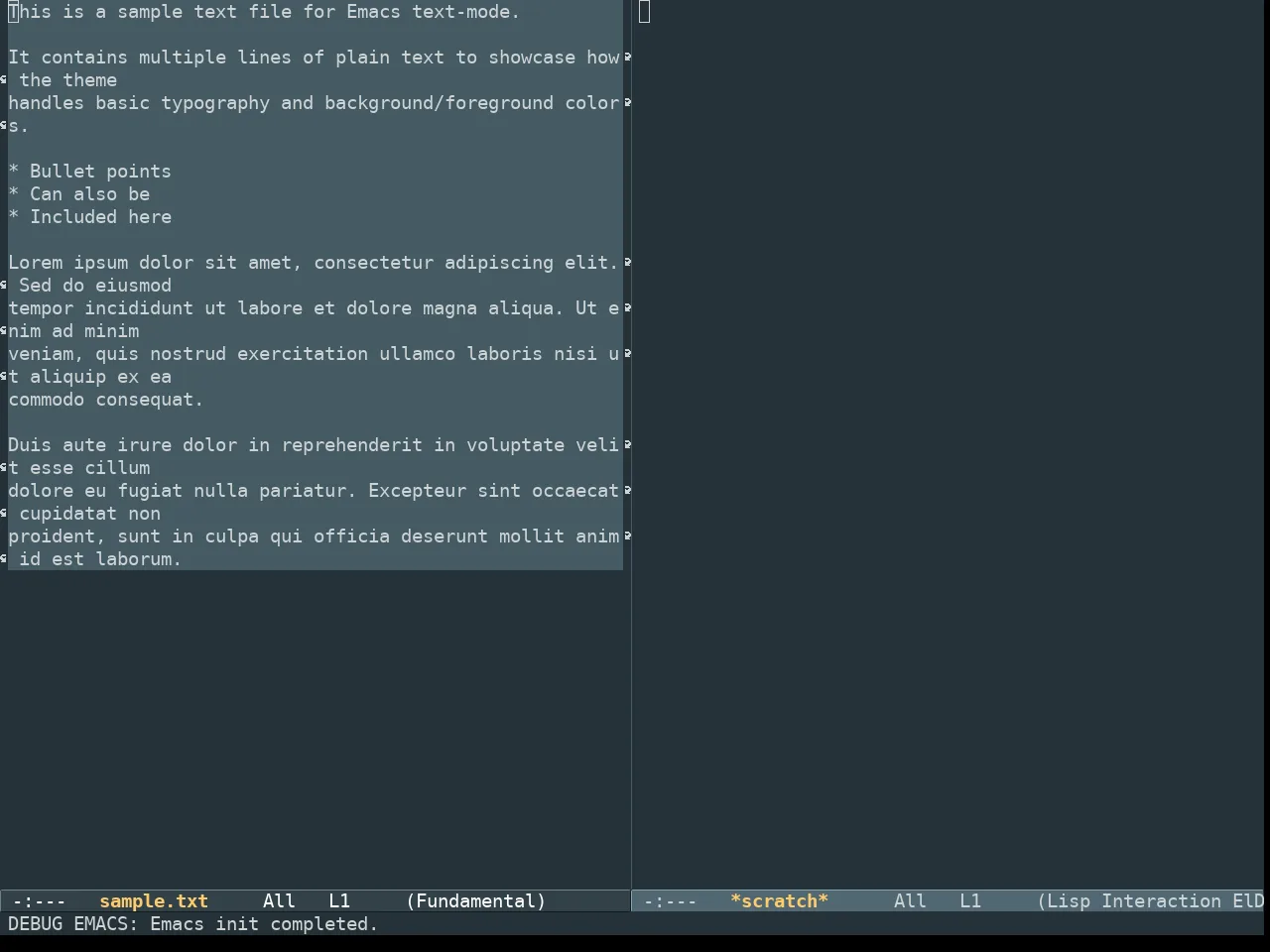Click the echo area message 'Emacs init completed.'
The image size is (1270, 952).
(264, 924)
